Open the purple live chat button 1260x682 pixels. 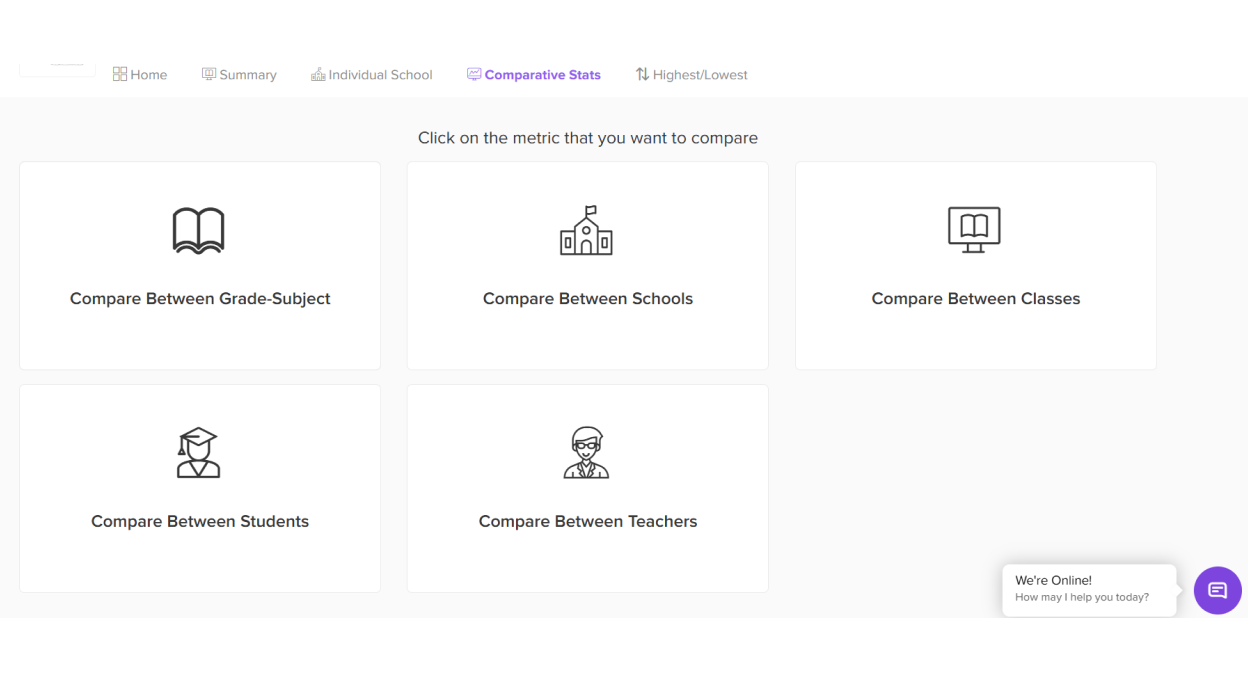pyautogui.click(x=1217, y=590)
